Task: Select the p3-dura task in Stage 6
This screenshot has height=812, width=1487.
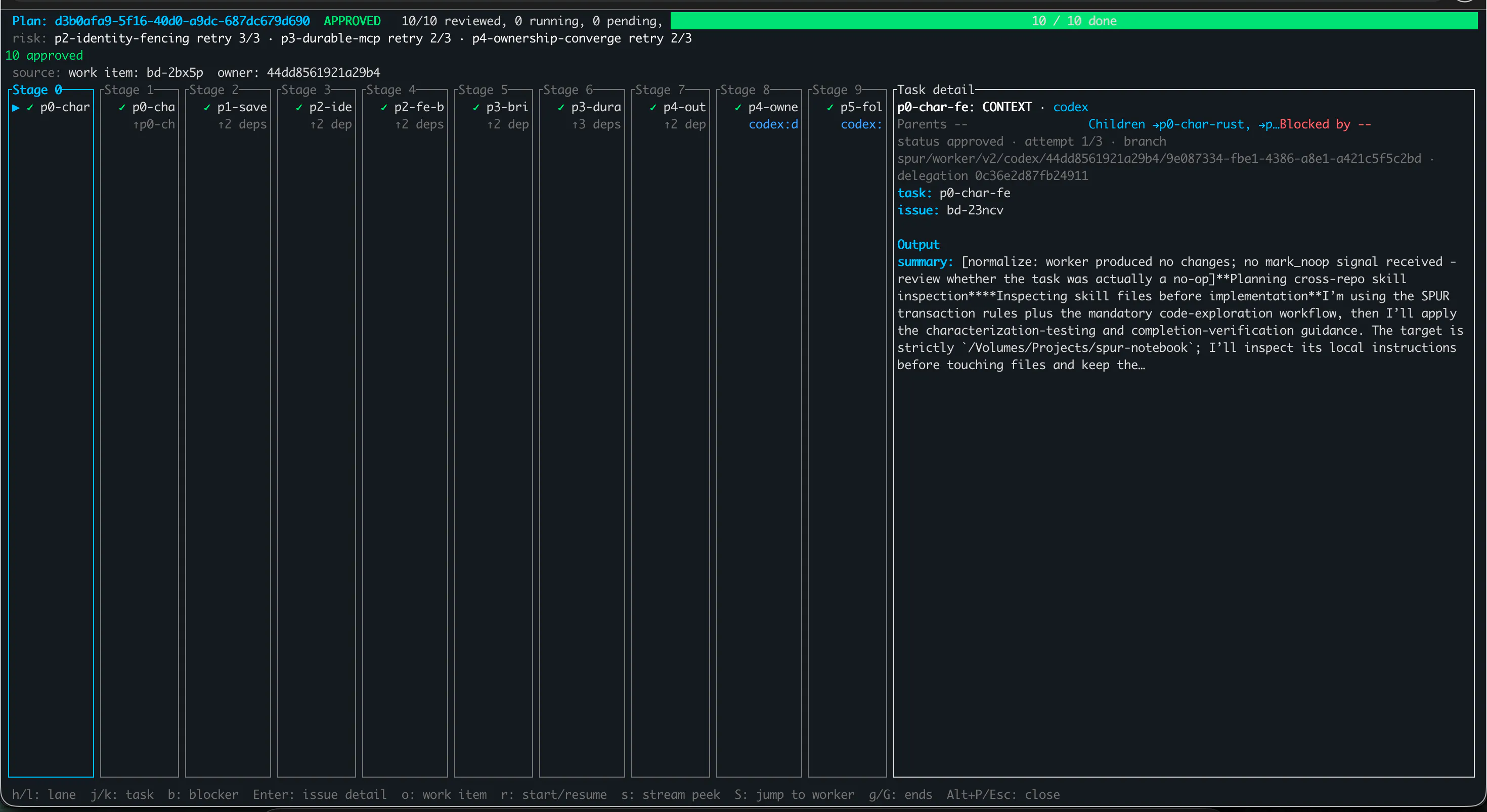Action: 596,107
